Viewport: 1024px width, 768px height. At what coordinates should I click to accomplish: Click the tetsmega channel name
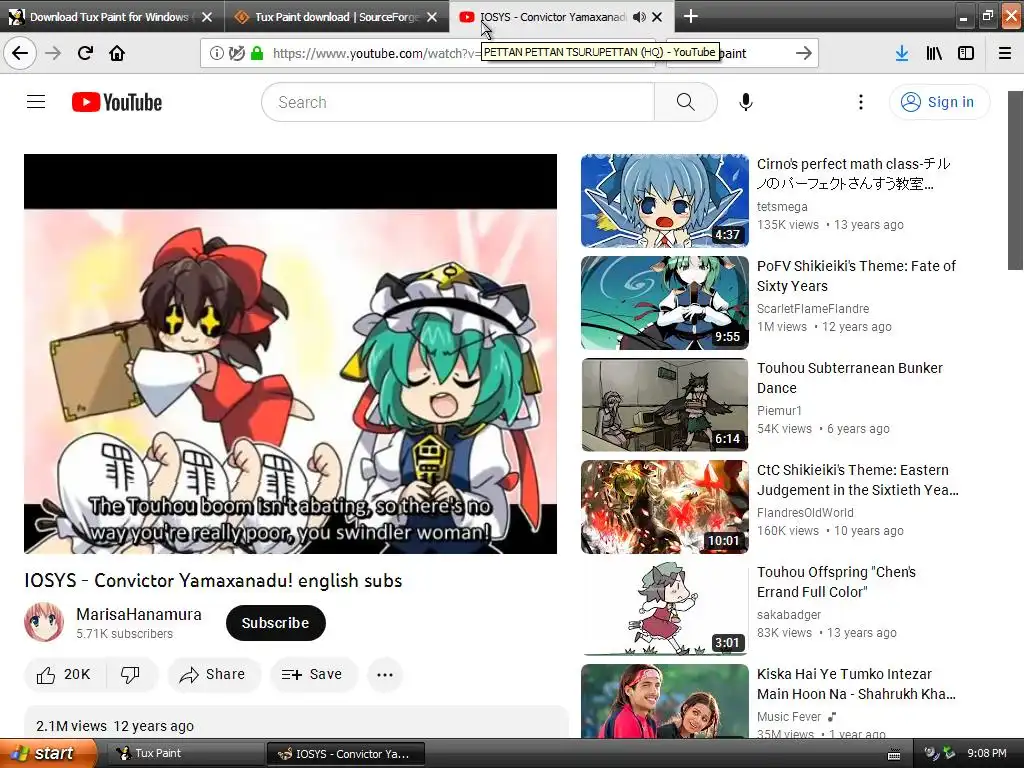point(782,206)
